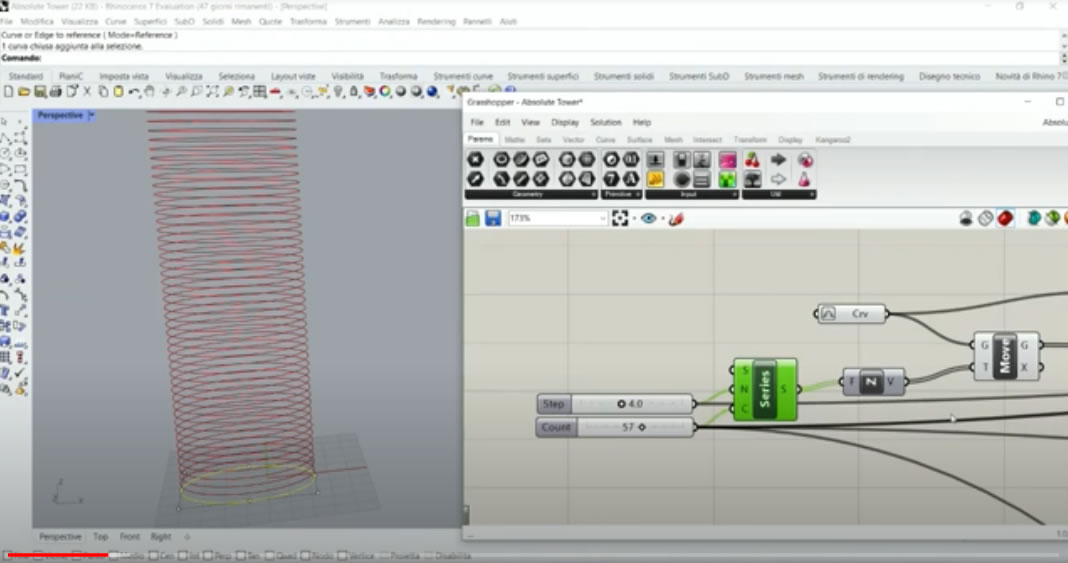Click the Grasshopper save file icon
Viewport: 1068px width, 563px height.
[493, 218]
